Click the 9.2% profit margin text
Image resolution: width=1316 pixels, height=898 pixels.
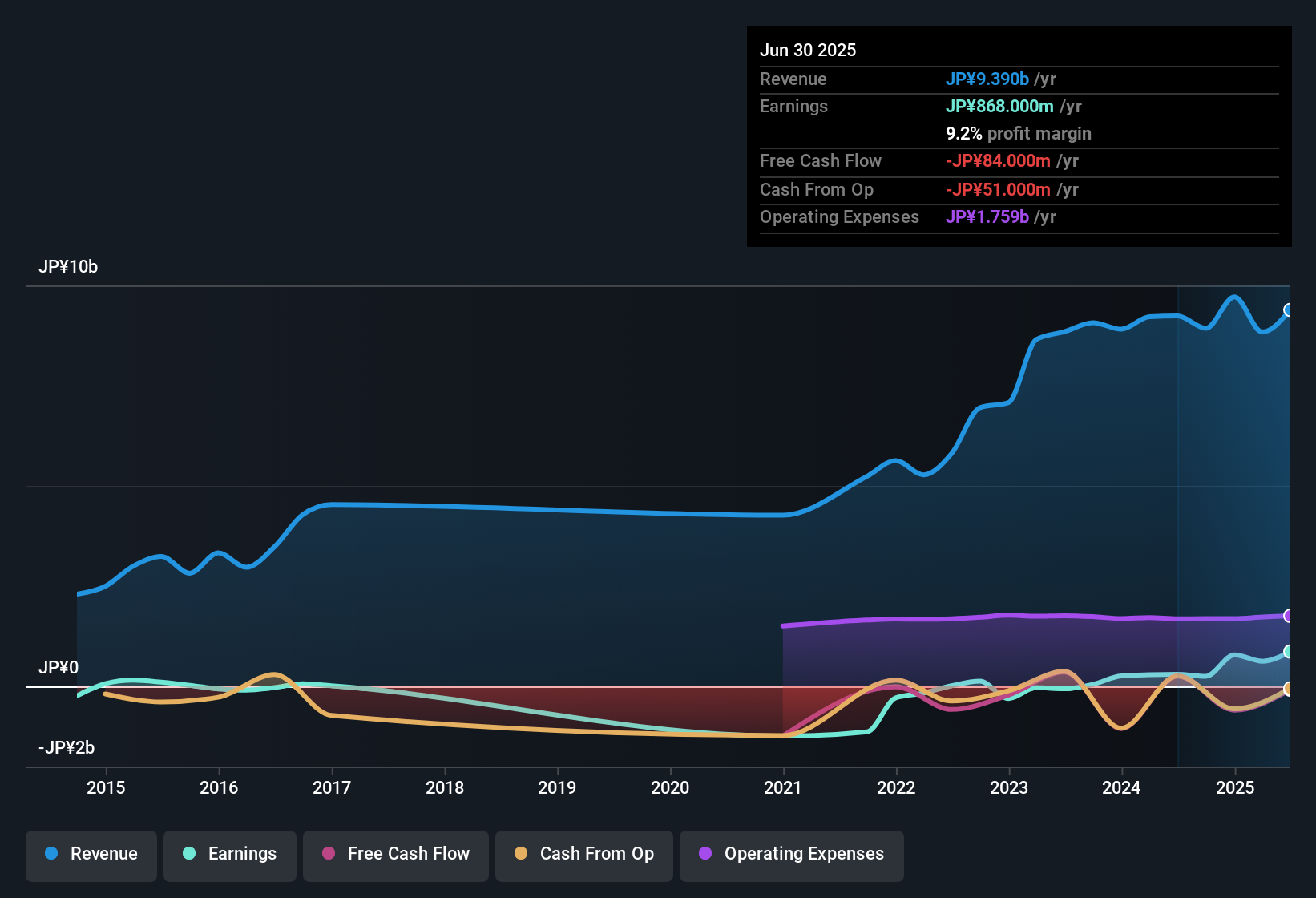pyautogui.click(x=1019, y=133)
